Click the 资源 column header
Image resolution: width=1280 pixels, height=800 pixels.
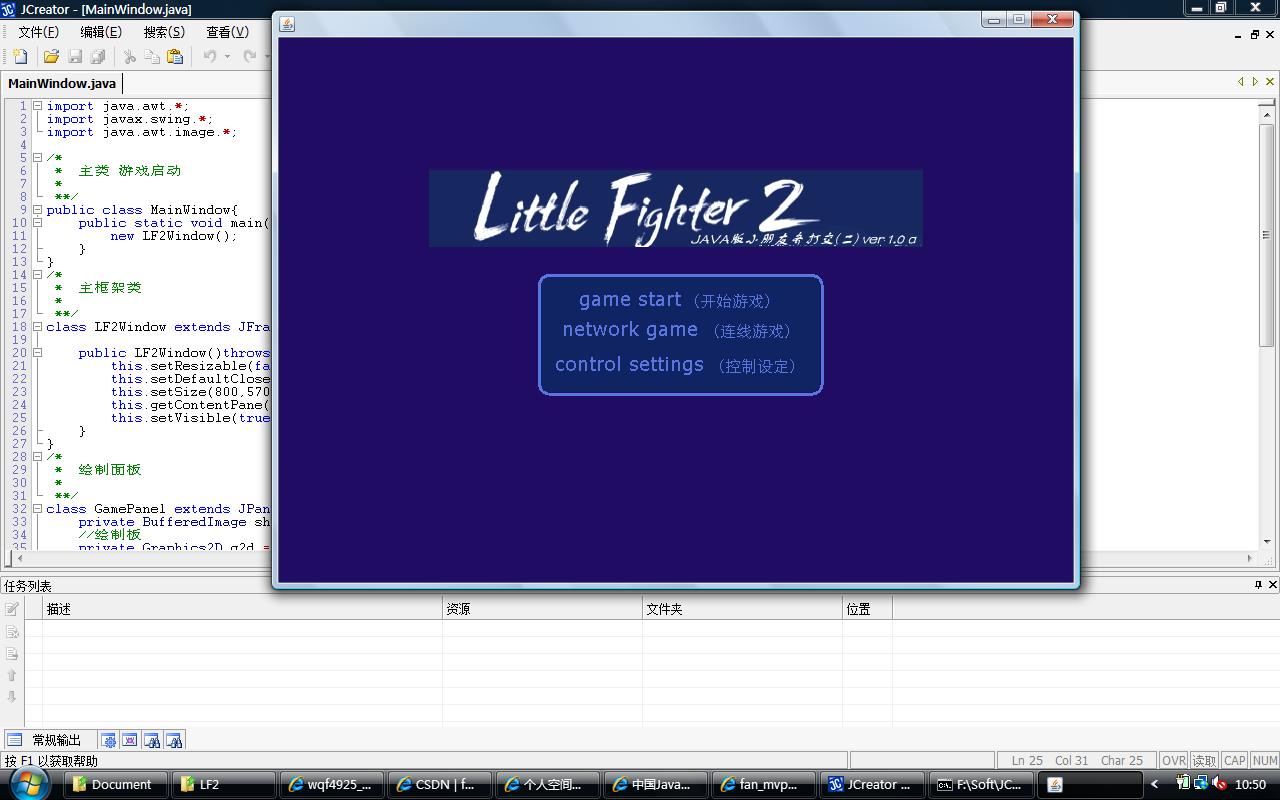[x=542, y=609]
